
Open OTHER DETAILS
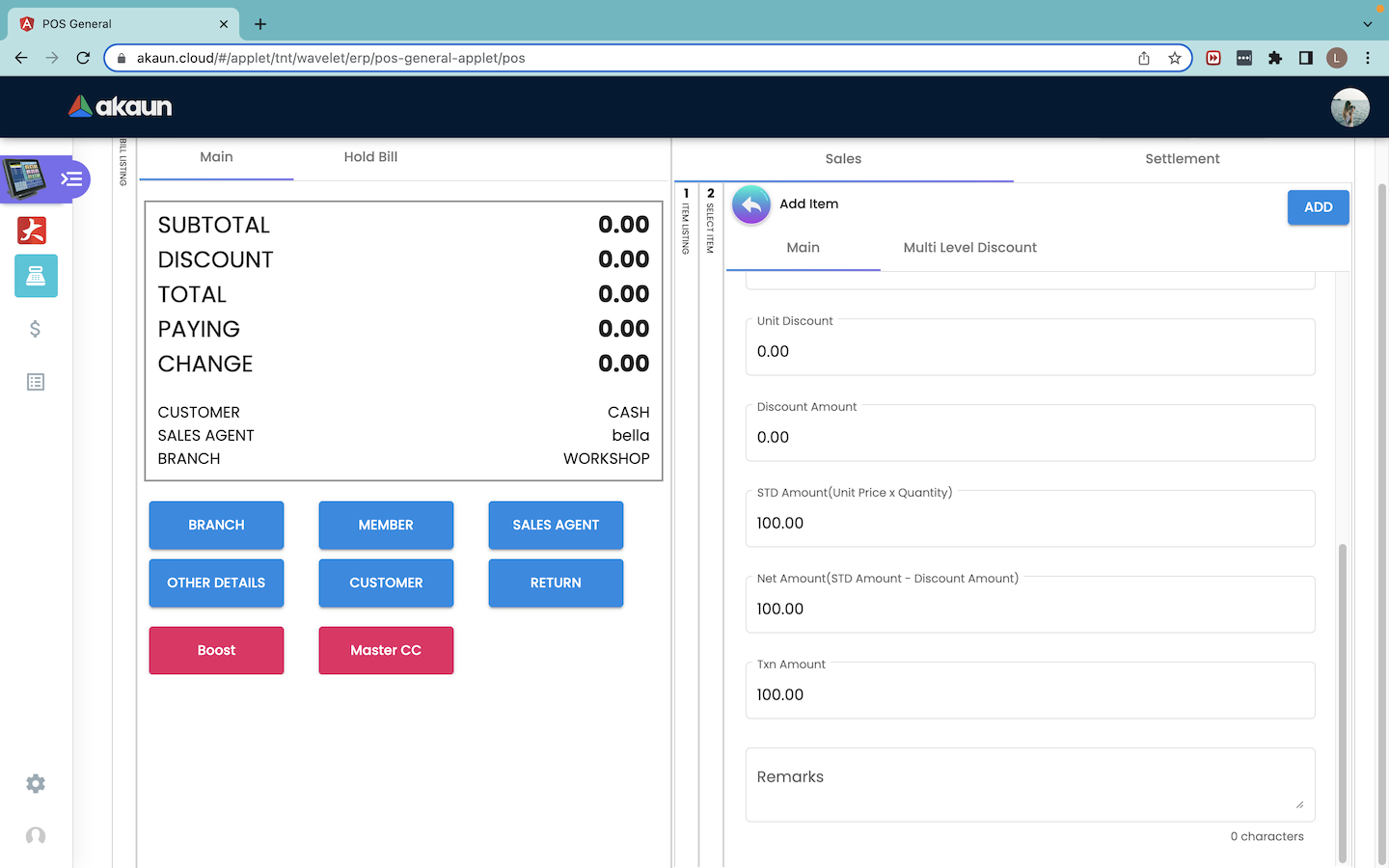click(x=216, y=583)
